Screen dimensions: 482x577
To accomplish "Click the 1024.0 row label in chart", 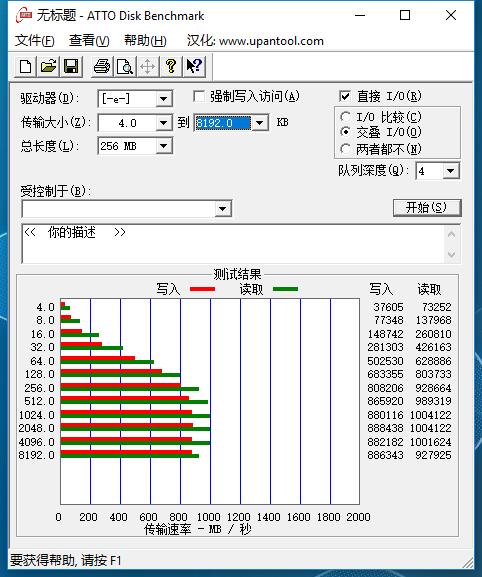I will point(37,415).
